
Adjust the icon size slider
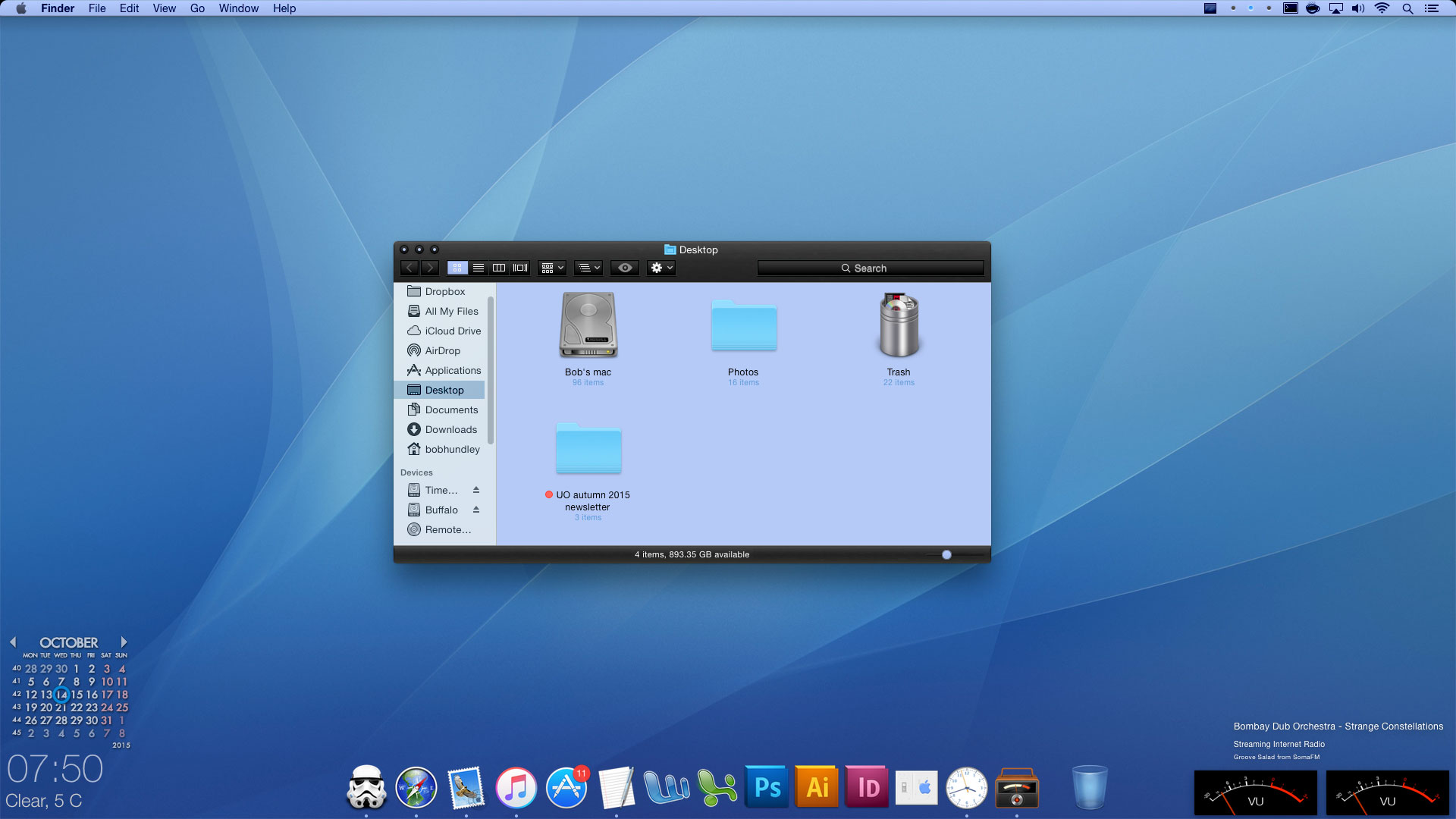click(x=946, y=555)
